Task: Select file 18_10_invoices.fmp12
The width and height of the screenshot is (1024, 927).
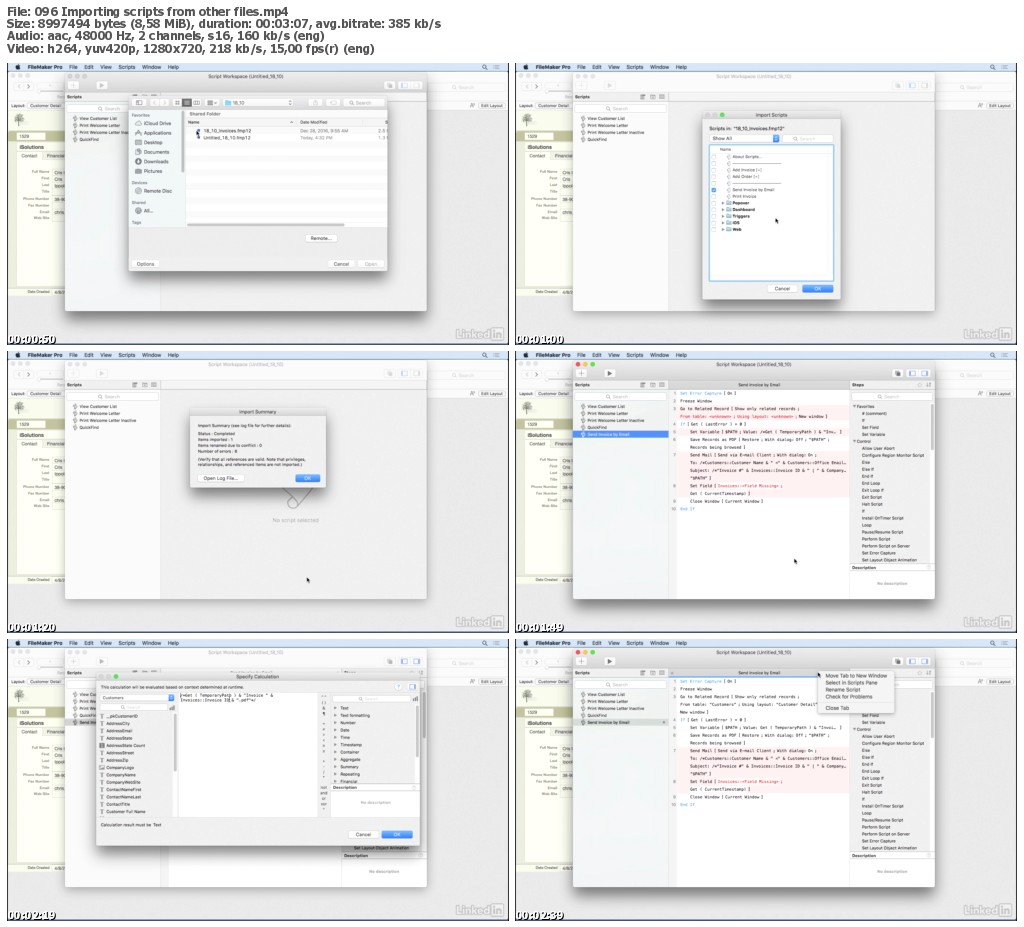Action: click(x=227, y=131)
